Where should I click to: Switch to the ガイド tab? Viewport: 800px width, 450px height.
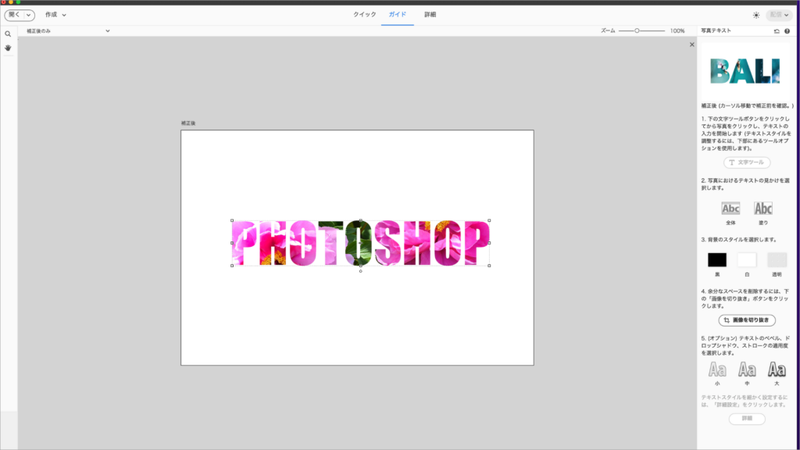(397, 15)
